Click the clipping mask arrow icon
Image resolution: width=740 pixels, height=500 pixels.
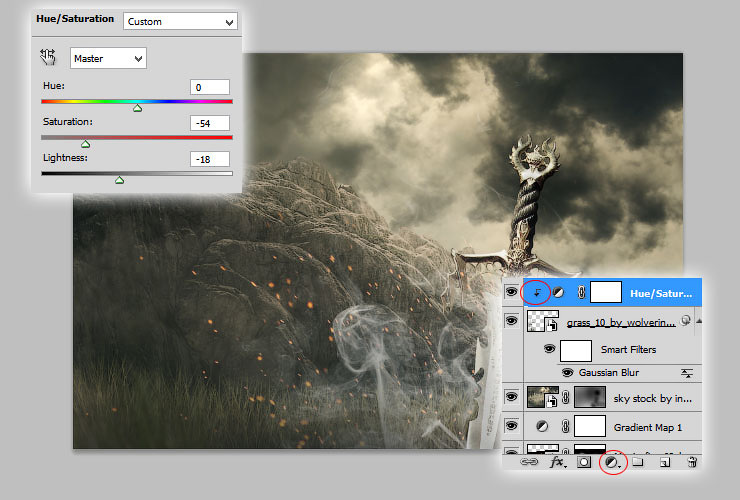point(536,293)
